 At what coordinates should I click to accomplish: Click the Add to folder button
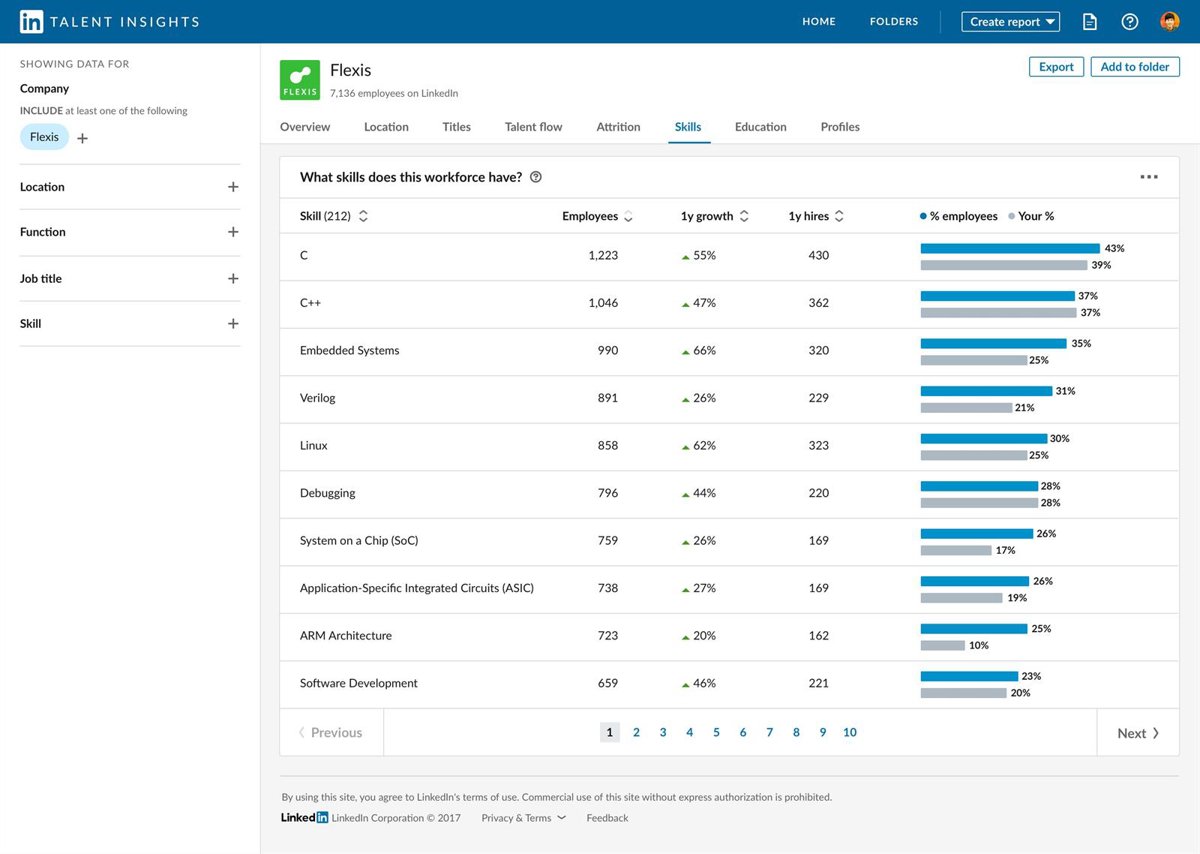(1135, 67)
